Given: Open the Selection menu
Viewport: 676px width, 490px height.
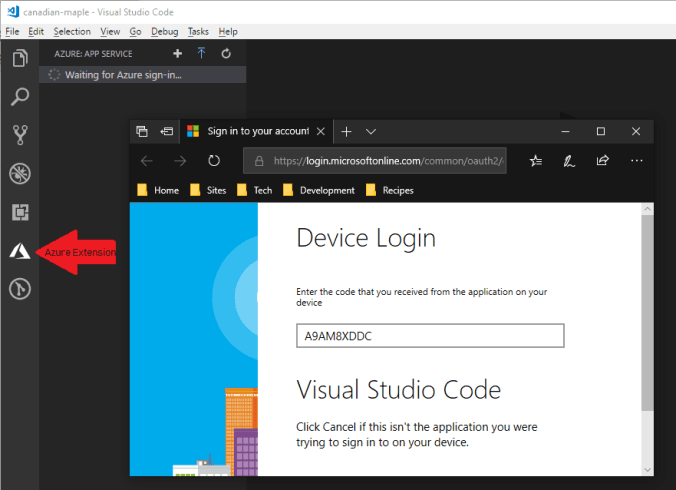Looking at the screenshot, I should [x=72, y=31].
